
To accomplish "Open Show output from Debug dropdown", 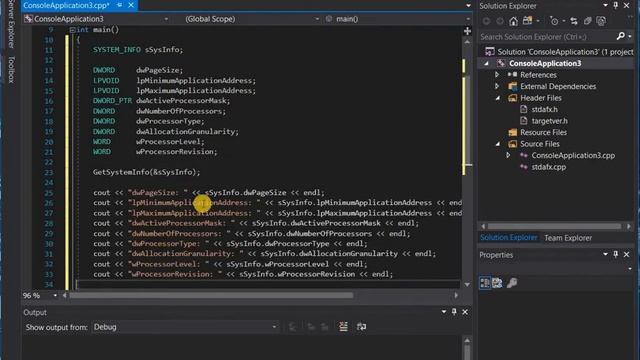I will click(x=274, y=327).
